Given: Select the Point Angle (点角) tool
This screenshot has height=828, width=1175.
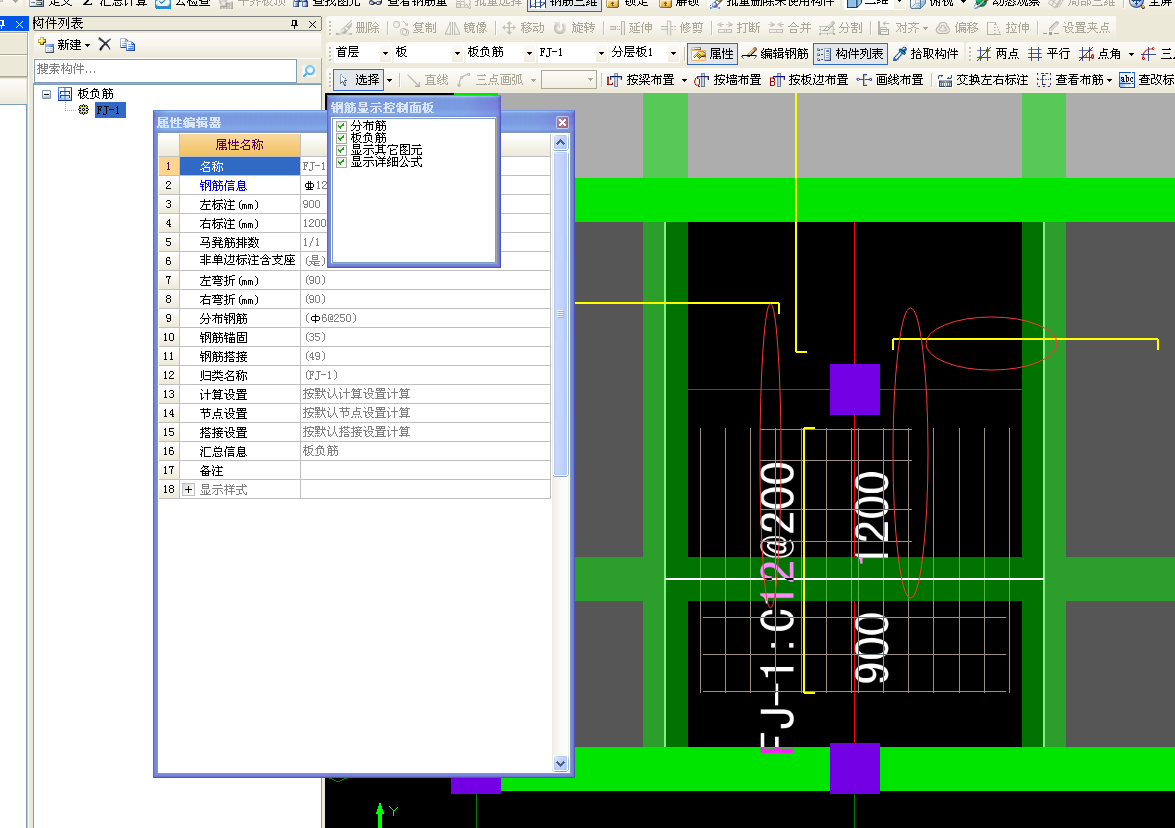Looking at the screenshot, I should (x=1100, y=53).
